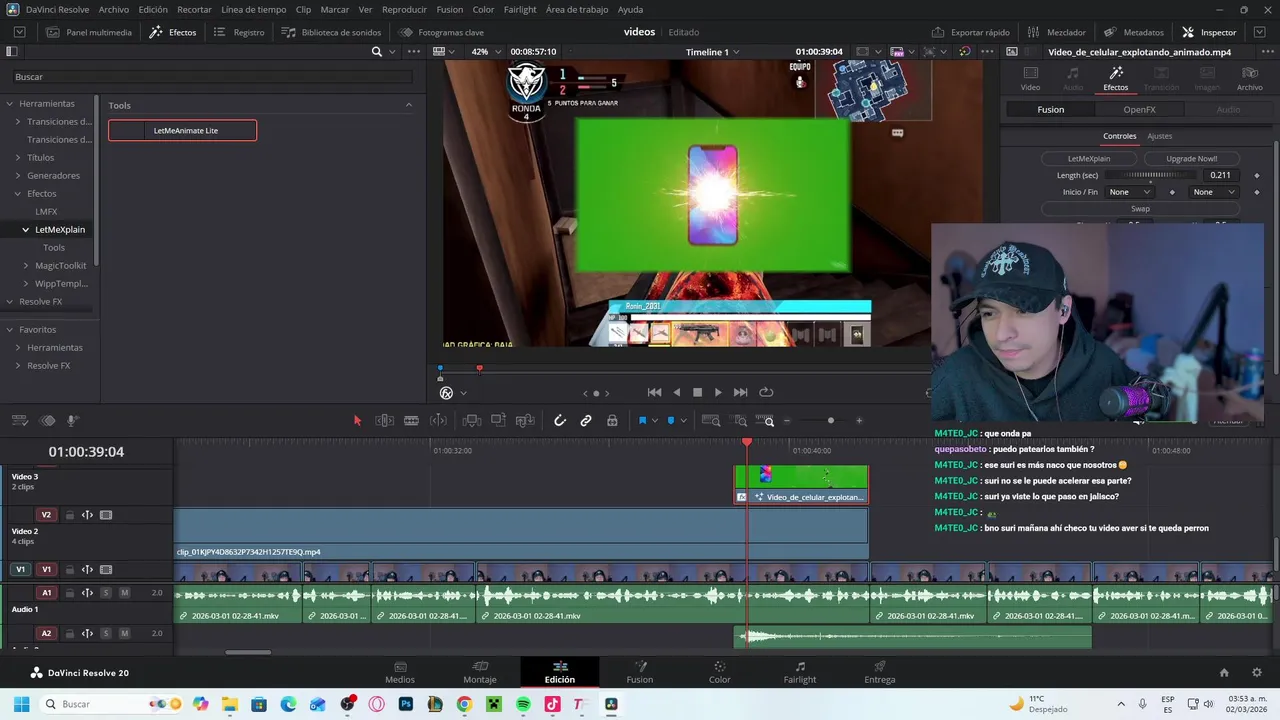This screenshot has width=1280, height=720.
Task: Switch to the Medios page
Action: tap(400, 672)
